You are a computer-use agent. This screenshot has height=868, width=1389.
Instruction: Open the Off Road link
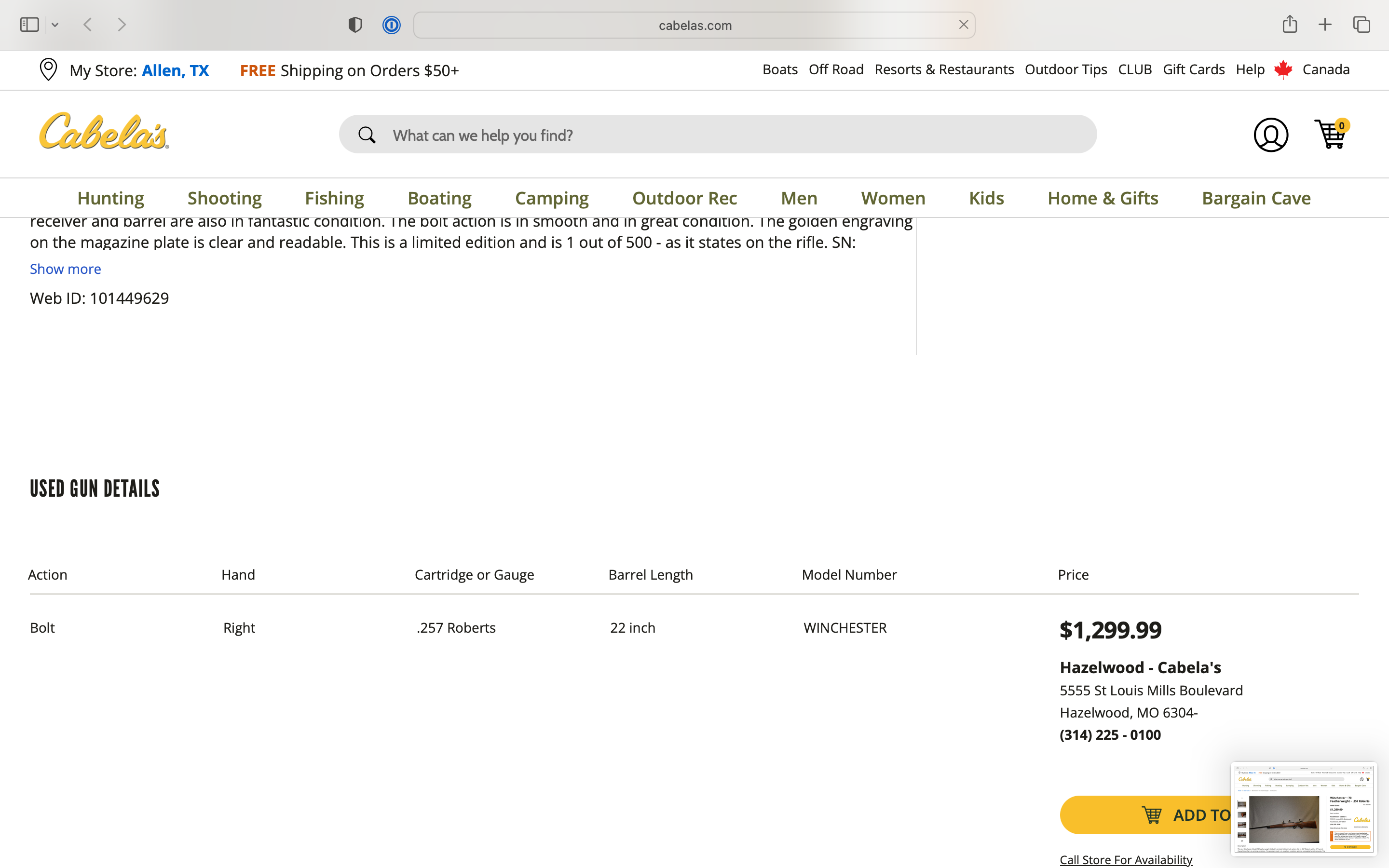coord(836,69)
